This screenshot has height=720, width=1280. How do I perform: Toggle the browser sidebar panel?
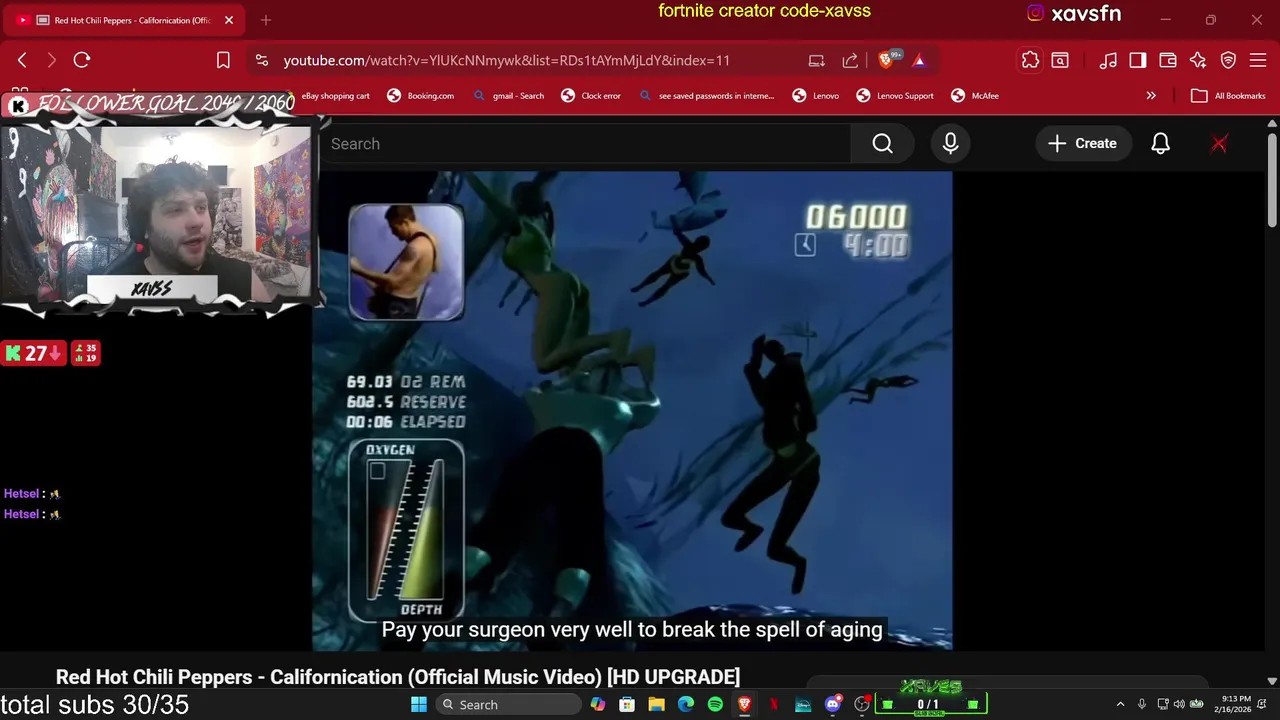click(x=1138, y=60)
